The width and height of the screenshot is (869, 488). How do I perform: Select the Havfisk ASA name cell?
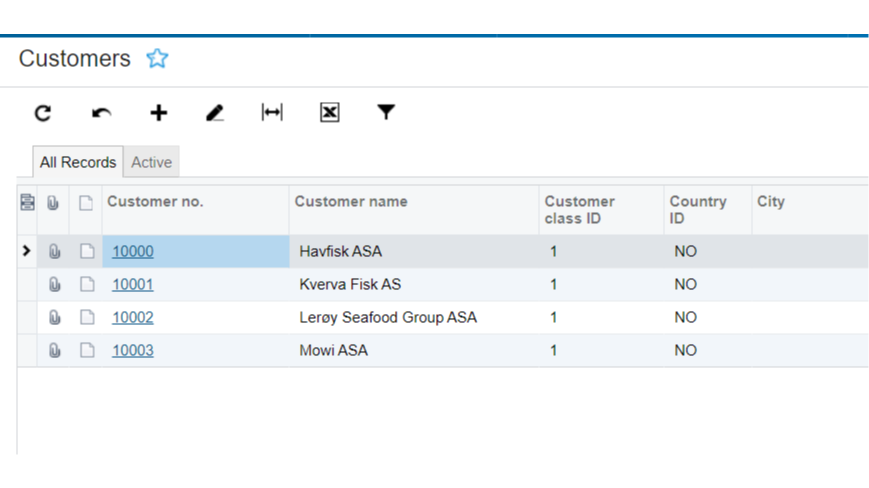coord(414,251)
